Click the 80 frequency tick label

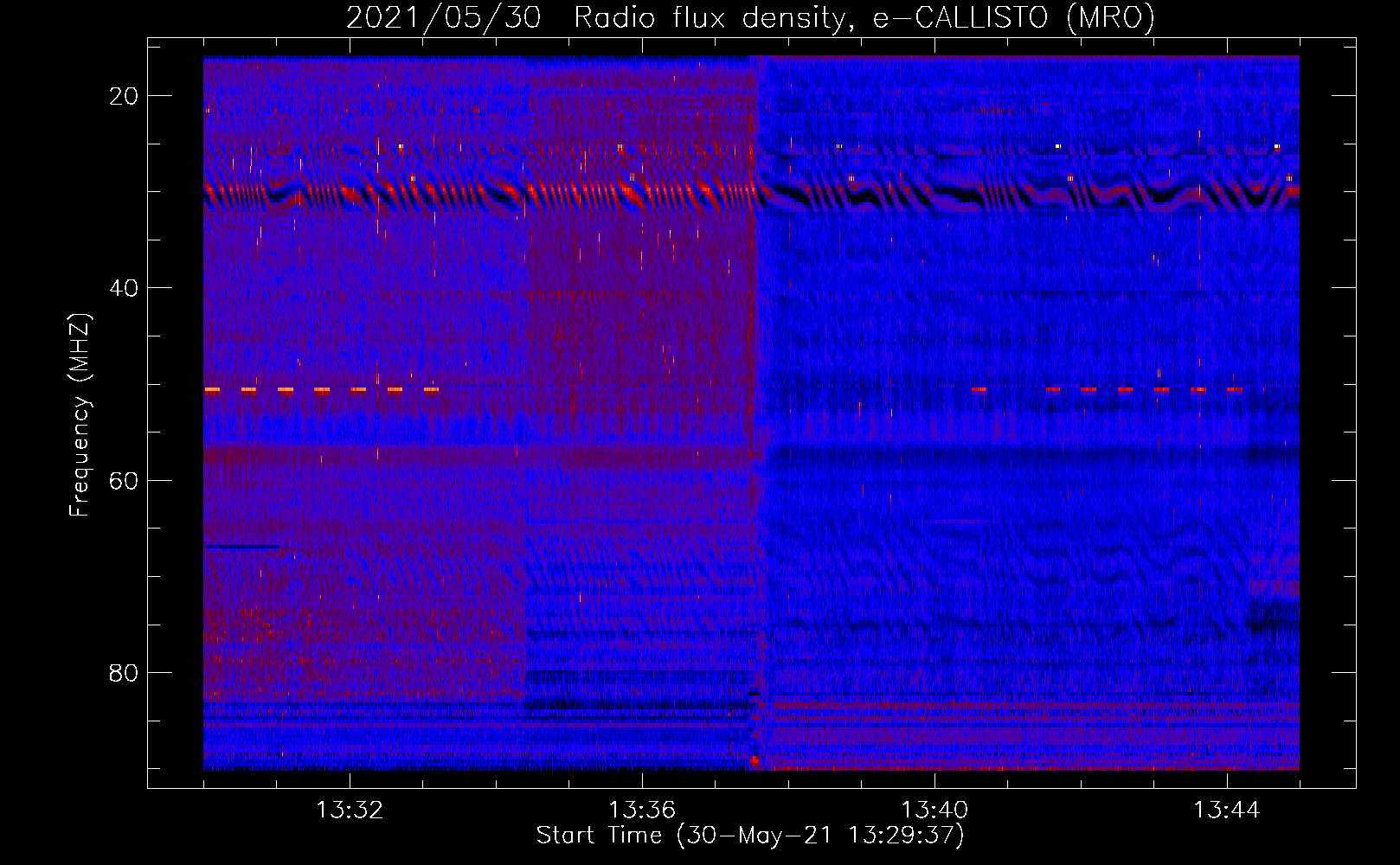point(124,672)
